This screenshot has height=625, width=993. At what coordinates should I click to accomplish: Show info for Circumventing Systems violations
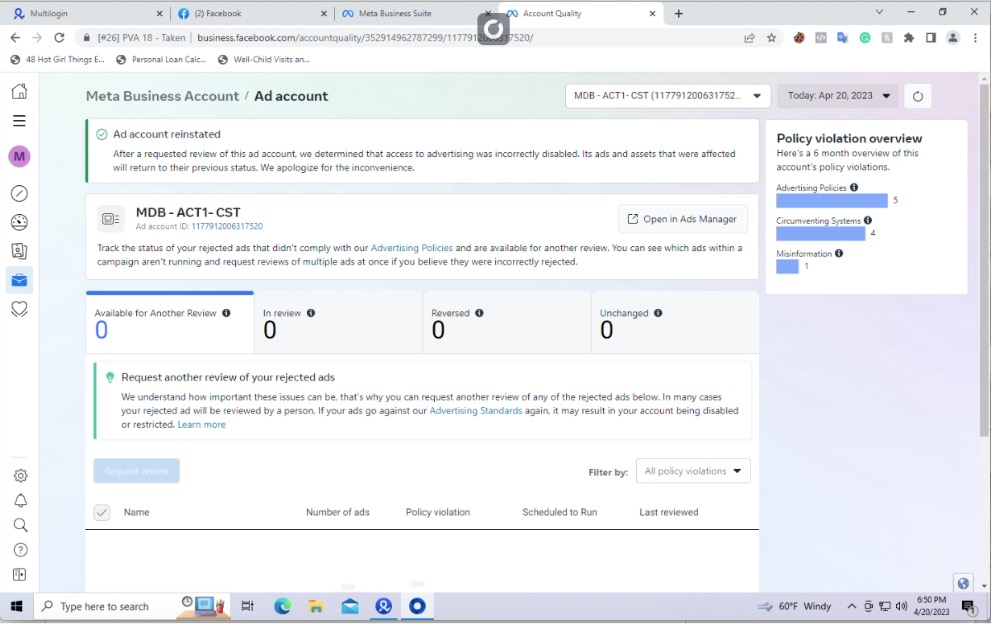868,220
